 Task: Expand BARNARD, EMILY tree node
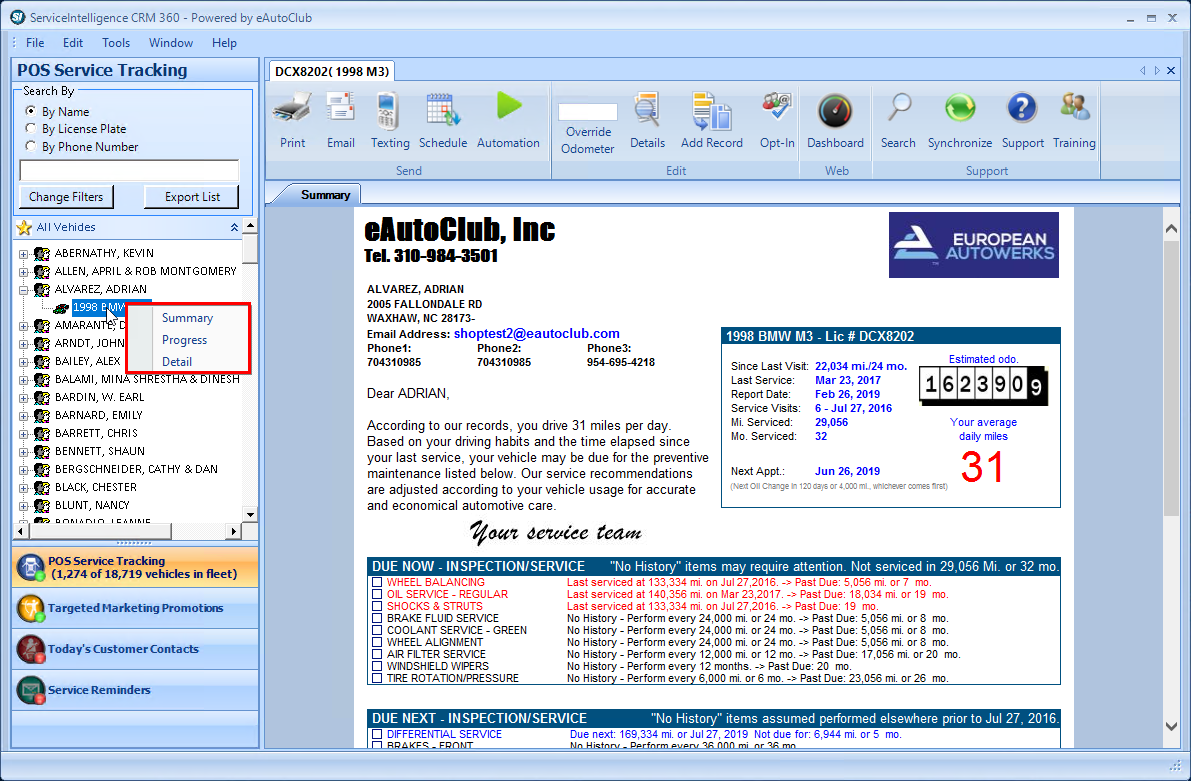[x=24, y=416]
